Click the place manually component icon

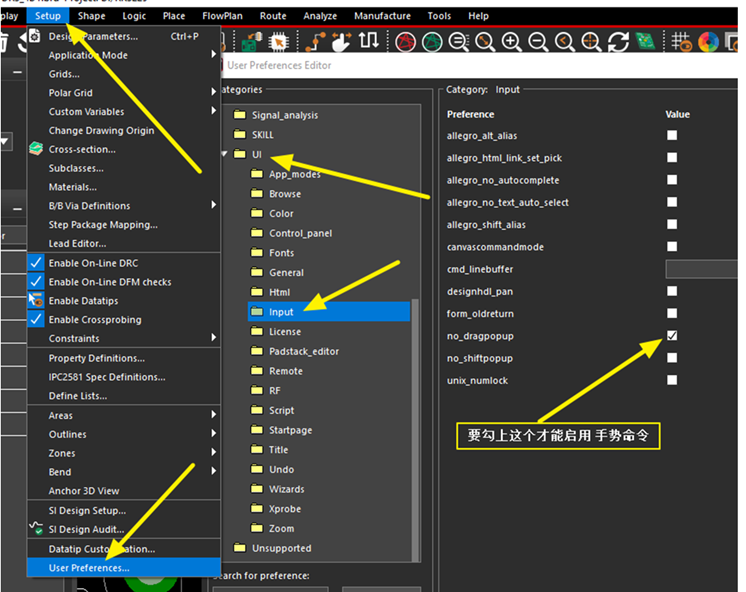pyautogui.click(x=252, y=42)
